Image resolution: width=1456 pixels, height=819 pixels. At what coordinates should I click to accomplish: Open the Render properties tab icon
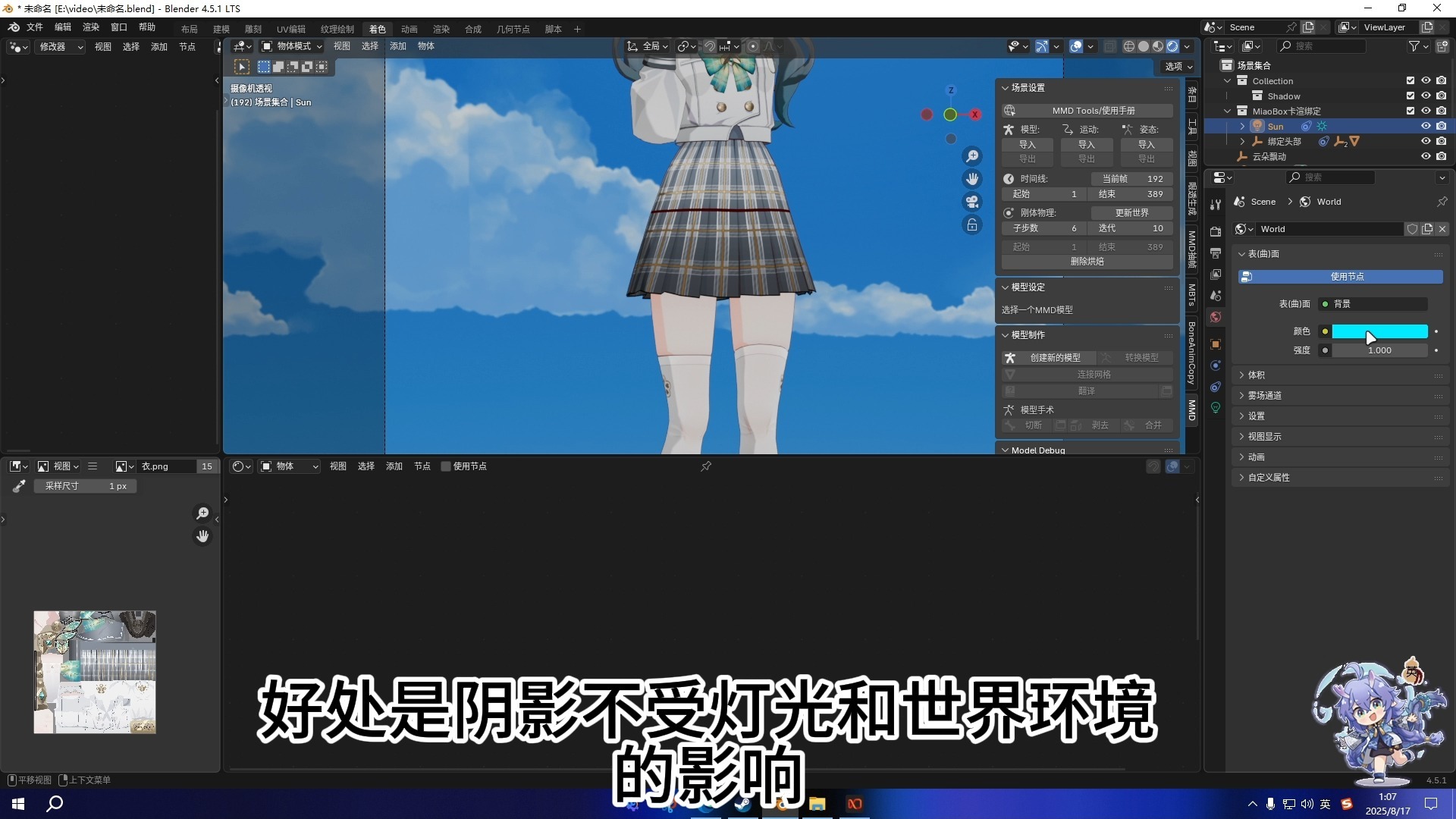pyautogui.click(x=1216, y=232)
